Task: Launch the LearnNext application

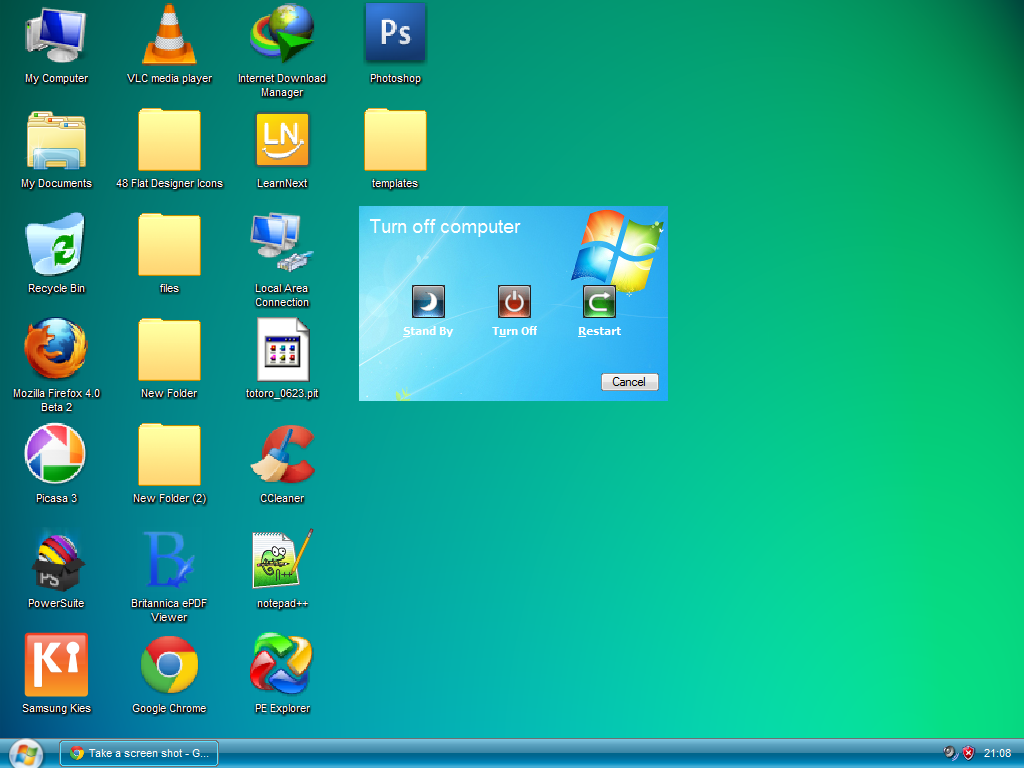Action: pyautogui.click(x=282, y=139)
